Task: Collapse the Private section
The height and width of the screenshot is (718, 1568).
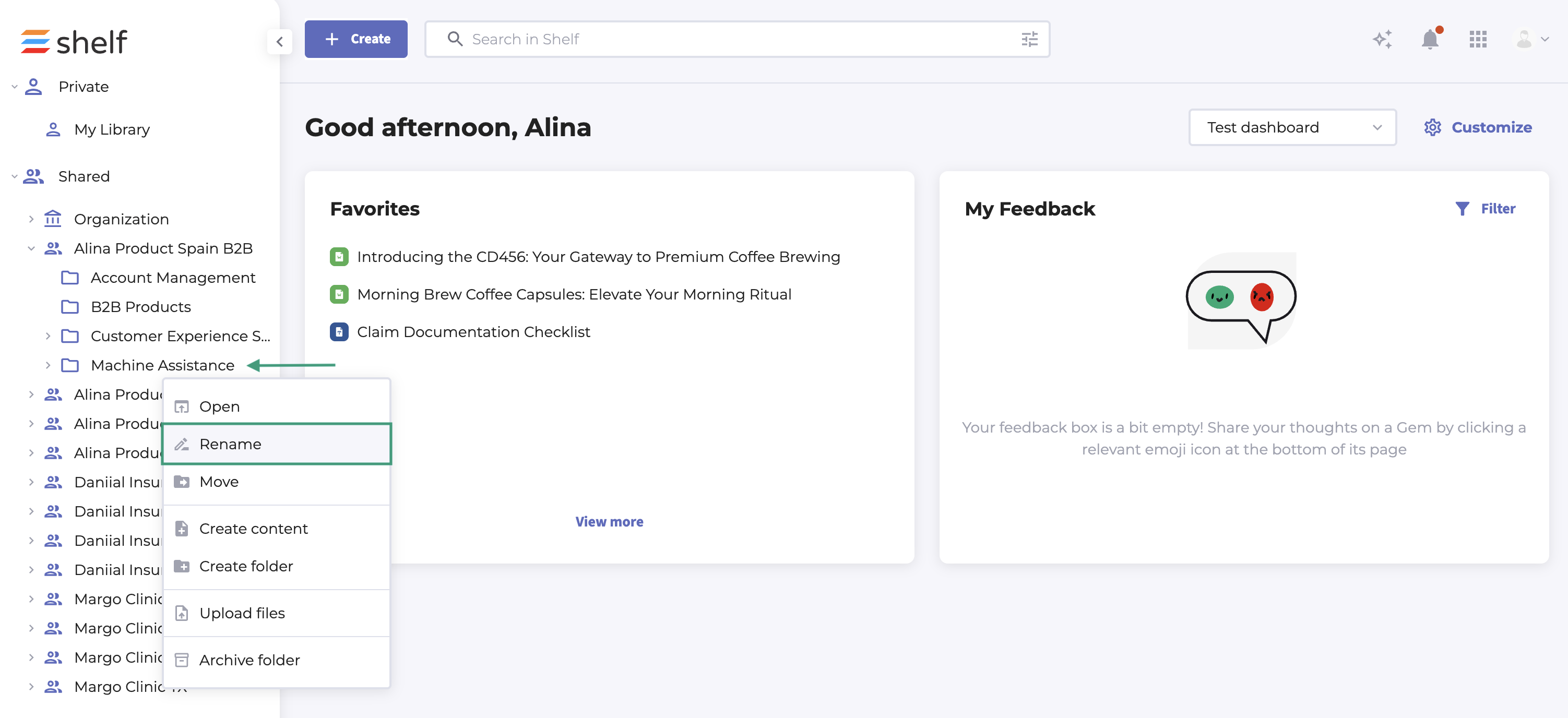Action: (14, 87)
